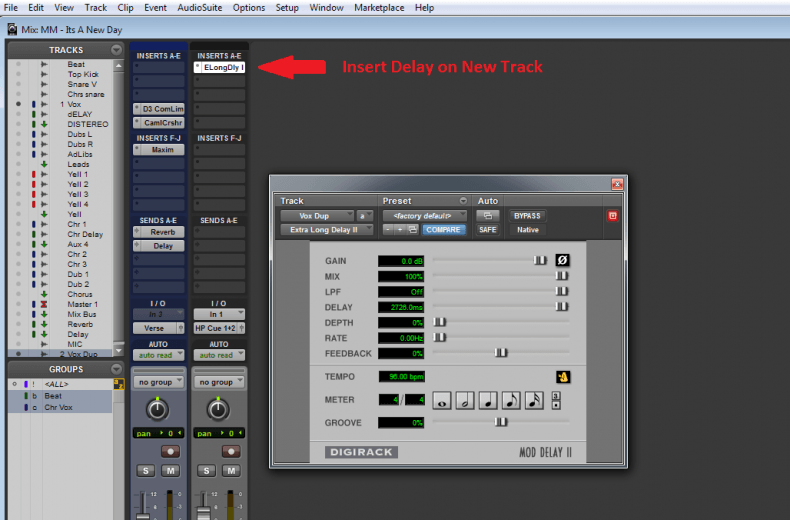Open the insert position 'a' dropdown
790x520 pixels.
point(364,216)
